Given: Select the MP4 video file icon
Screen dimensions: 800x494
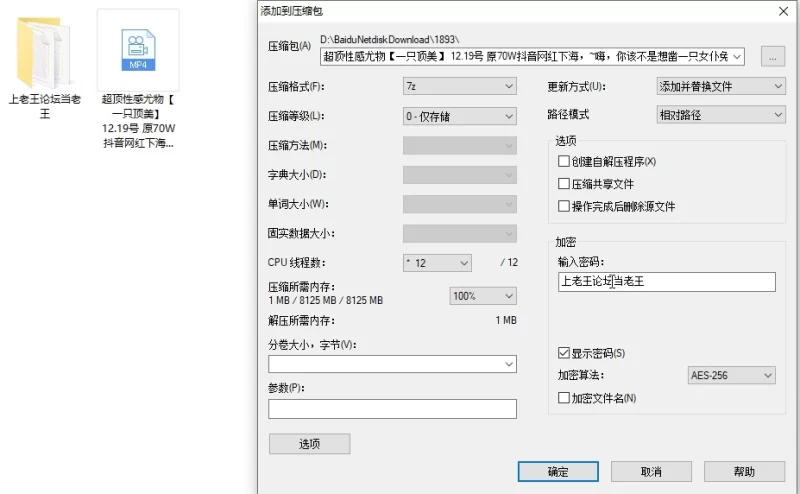Looking at the screenshot, I should tap(138, 50).
